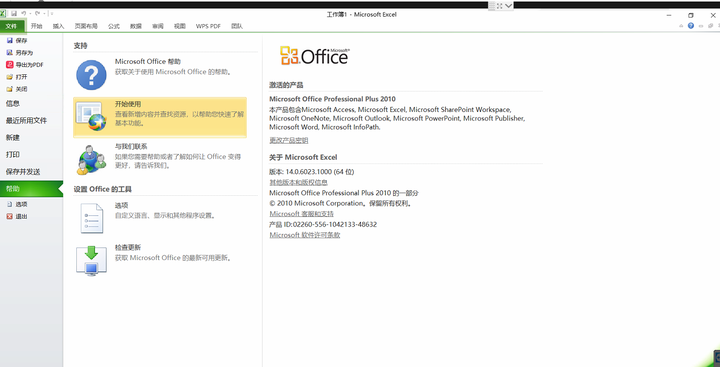Switch to the 插入 ribbon tab
The image size is (720, 367).
[58, 26]
